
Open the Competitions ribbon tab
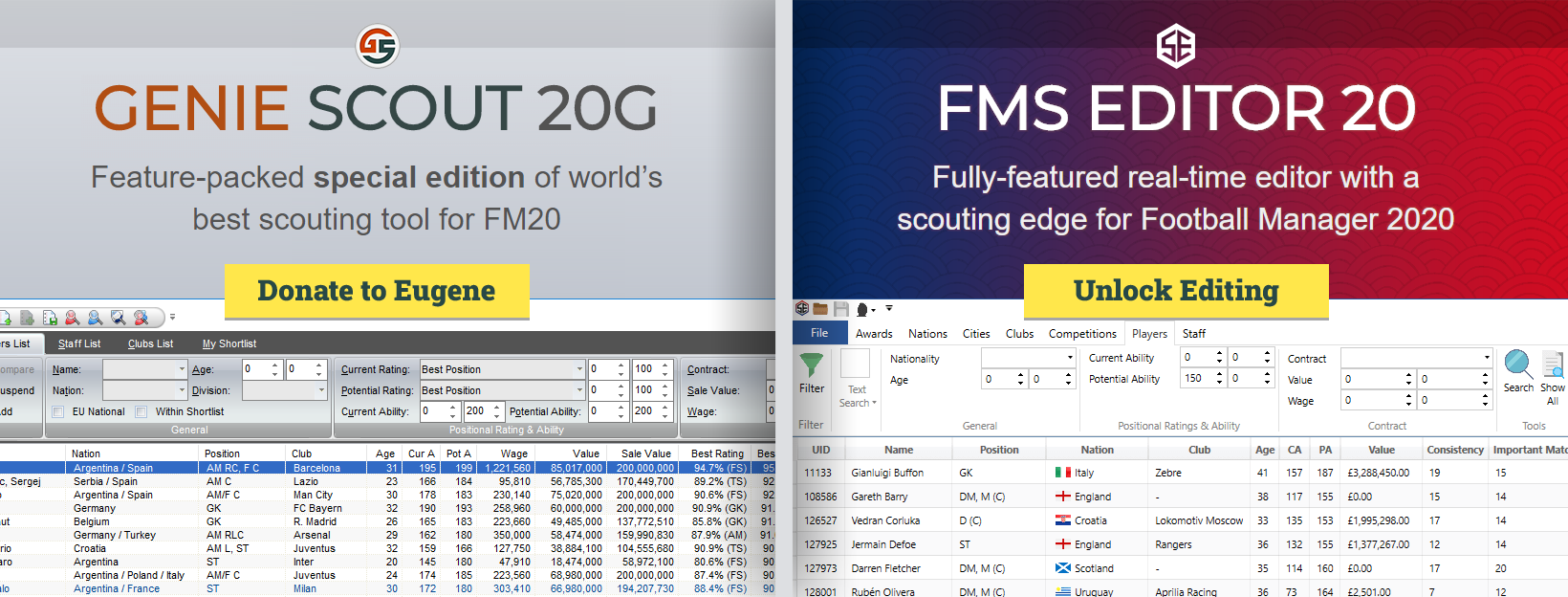[x=1082, y=334]
